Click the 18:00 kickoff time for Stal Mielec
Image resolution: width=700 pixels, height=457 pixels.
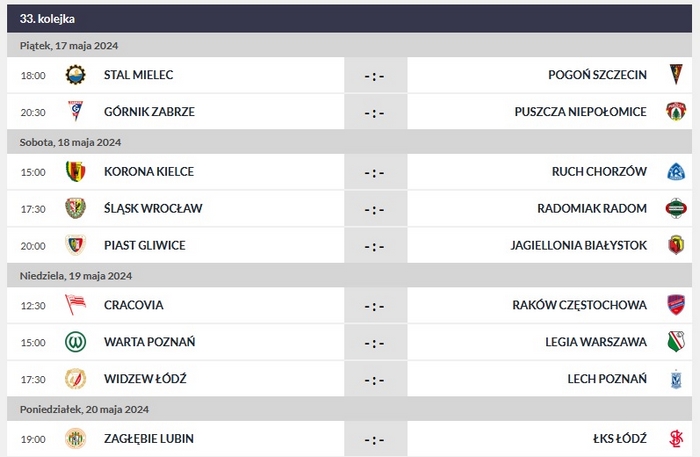33,75
